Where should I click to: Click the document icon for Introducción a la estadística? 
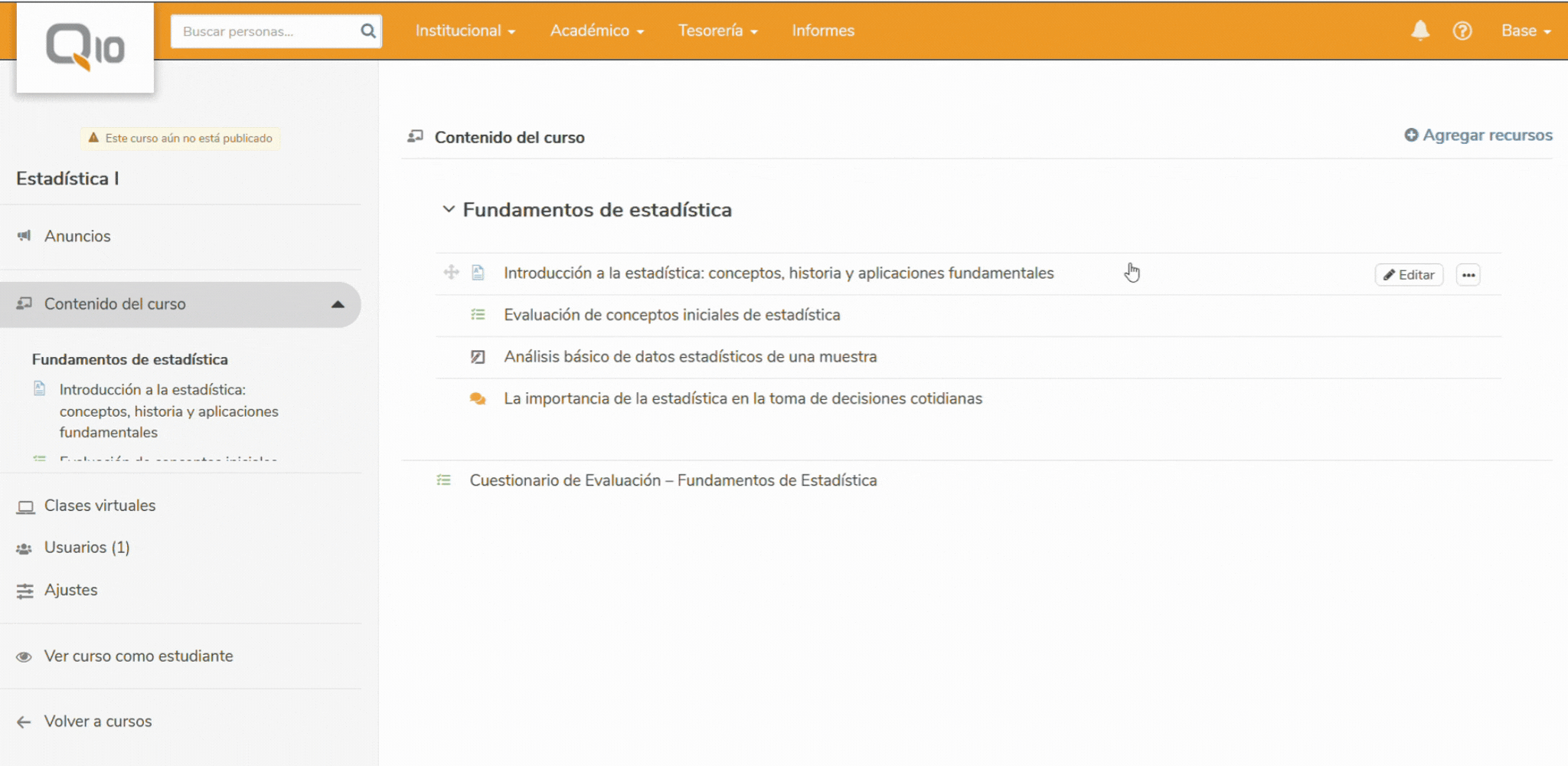point(478,272)
